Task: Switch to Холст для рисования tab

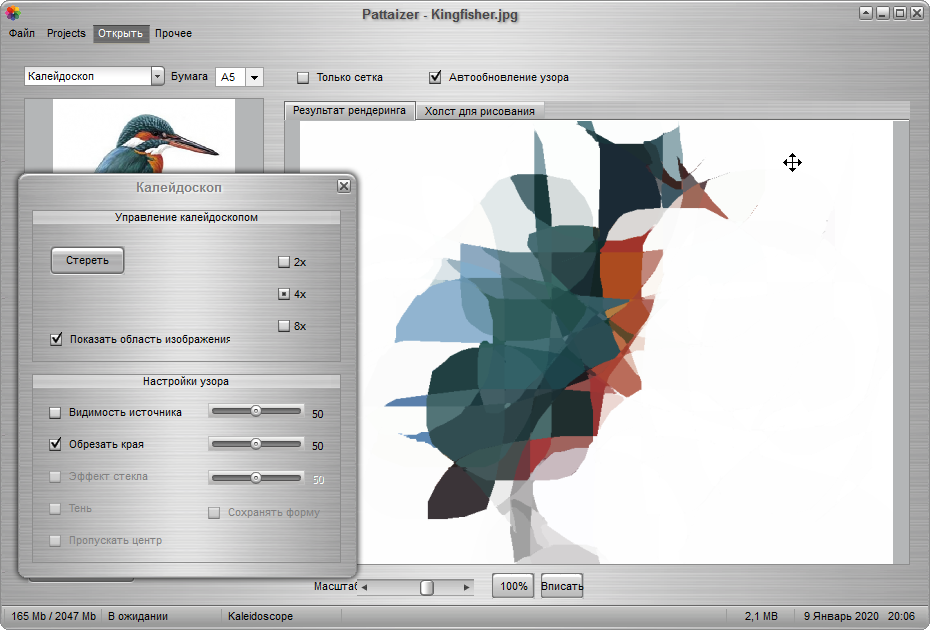Action: tap(479, 111)
